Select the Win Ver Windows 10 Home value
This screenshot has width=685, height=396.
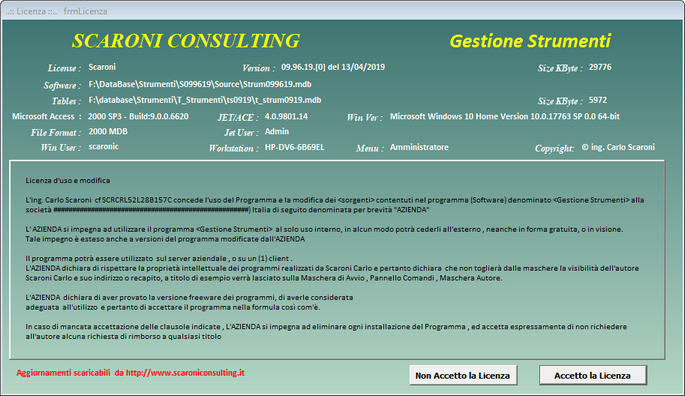[x=505, y=116]
